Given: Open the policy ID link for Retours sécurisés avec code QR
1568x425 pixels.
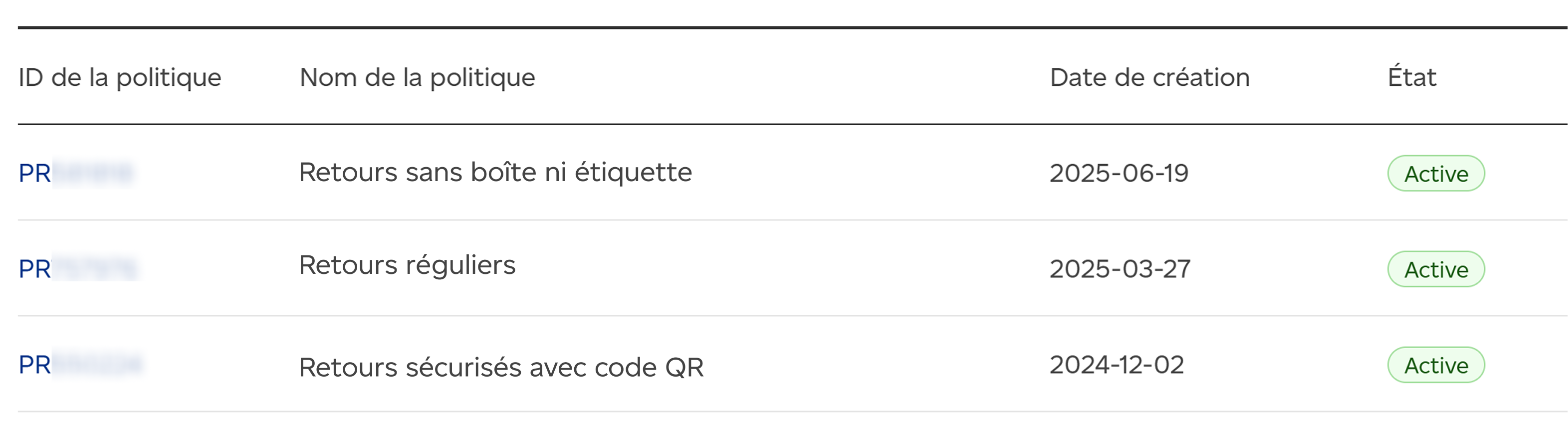Looking at the screenshot, I should (x=79, y=365).
